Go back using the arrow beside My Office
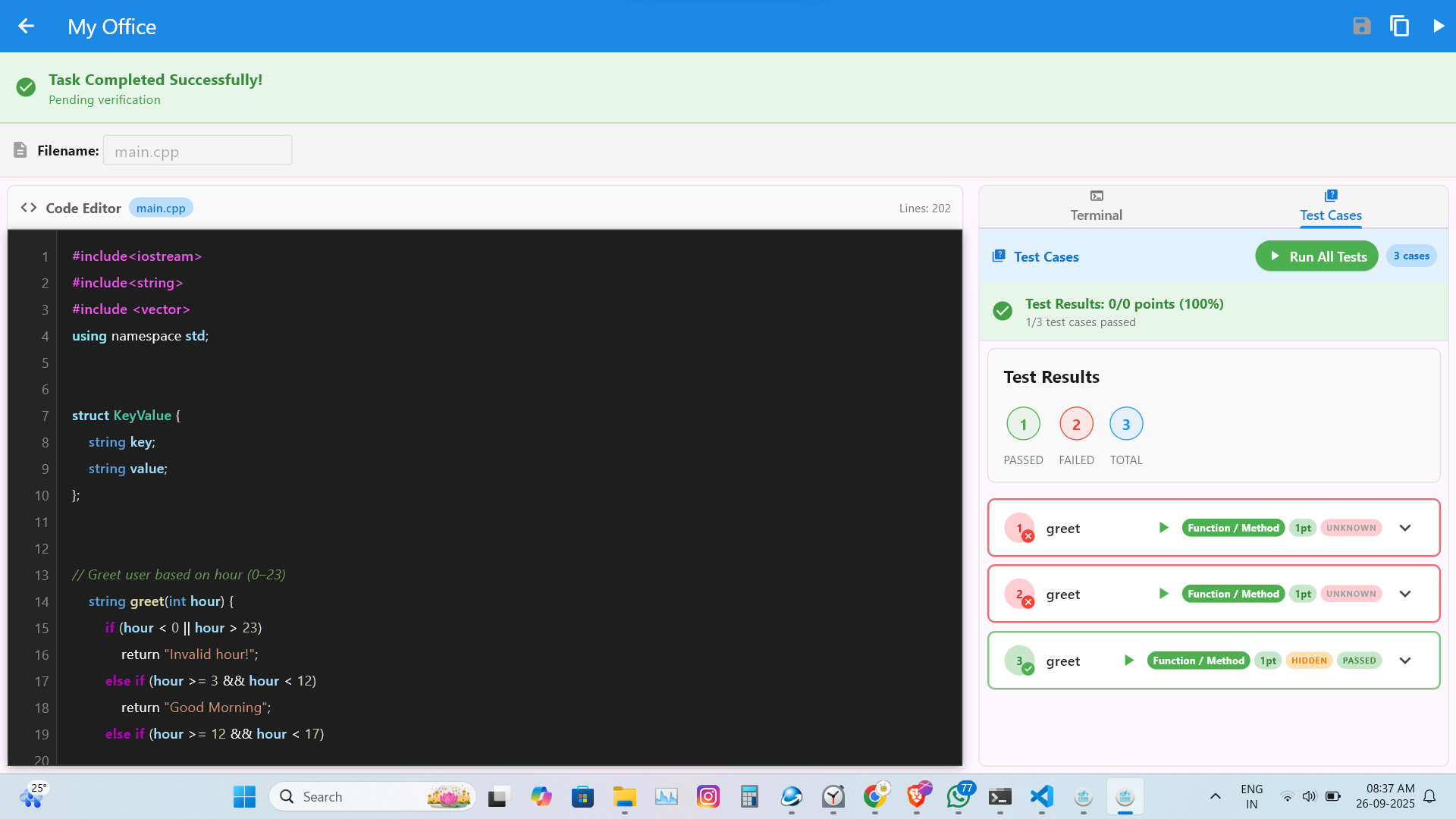Image resolution: width=1456 pixels, height=819 pixels. [x=27, y=26]
